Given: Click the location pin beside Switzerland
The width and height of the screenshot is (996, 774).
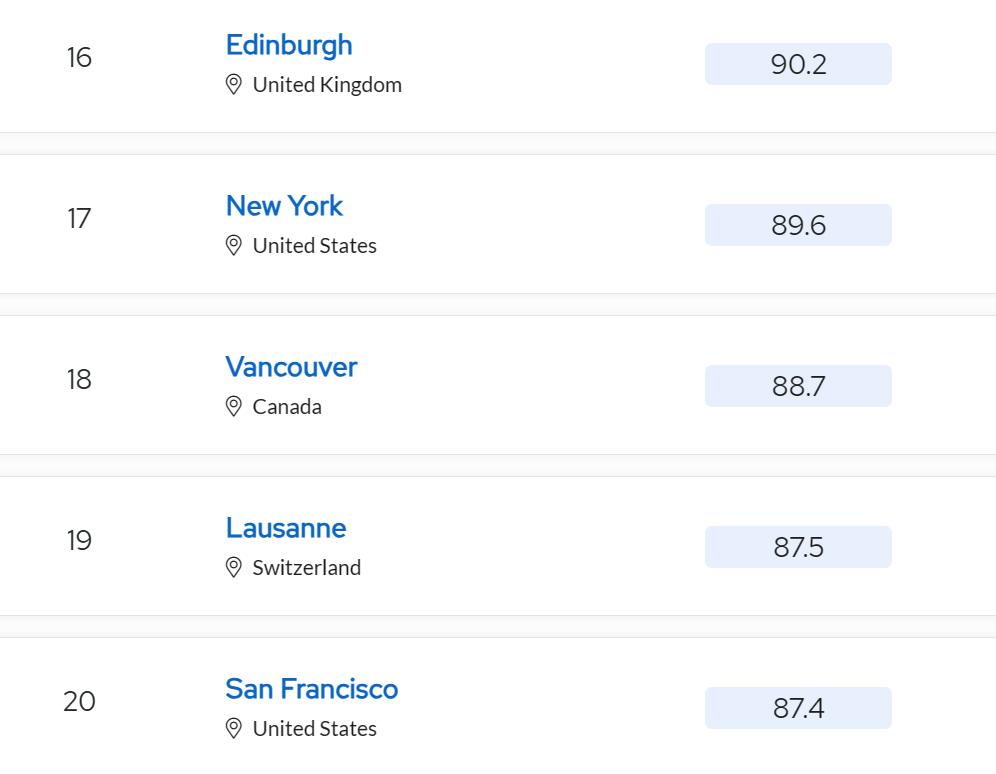Looking at the screenshot, I should (234, 568).
